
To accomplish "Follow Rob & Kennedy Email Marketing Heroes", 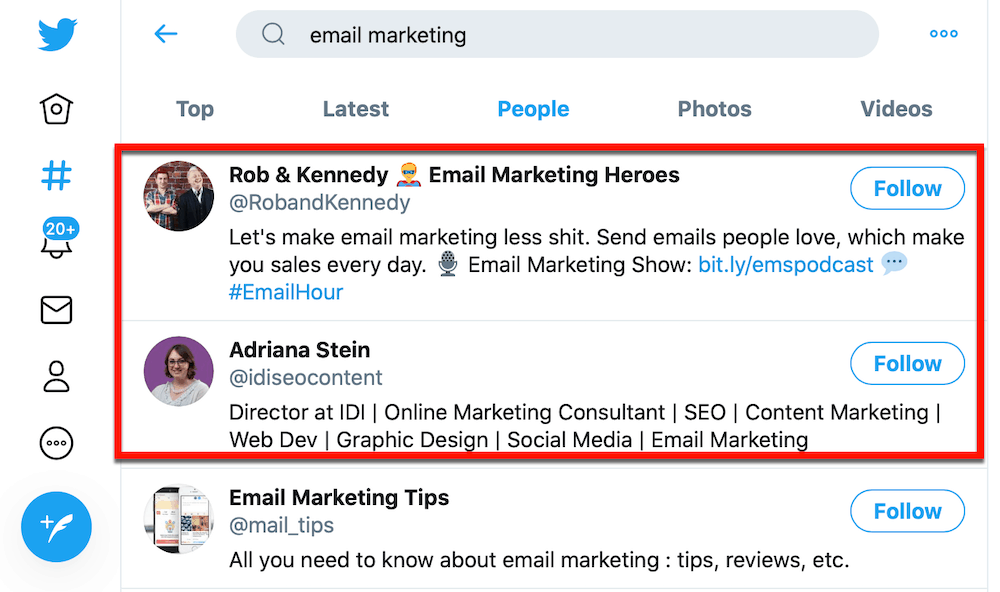I will click(x=907, y=188).
